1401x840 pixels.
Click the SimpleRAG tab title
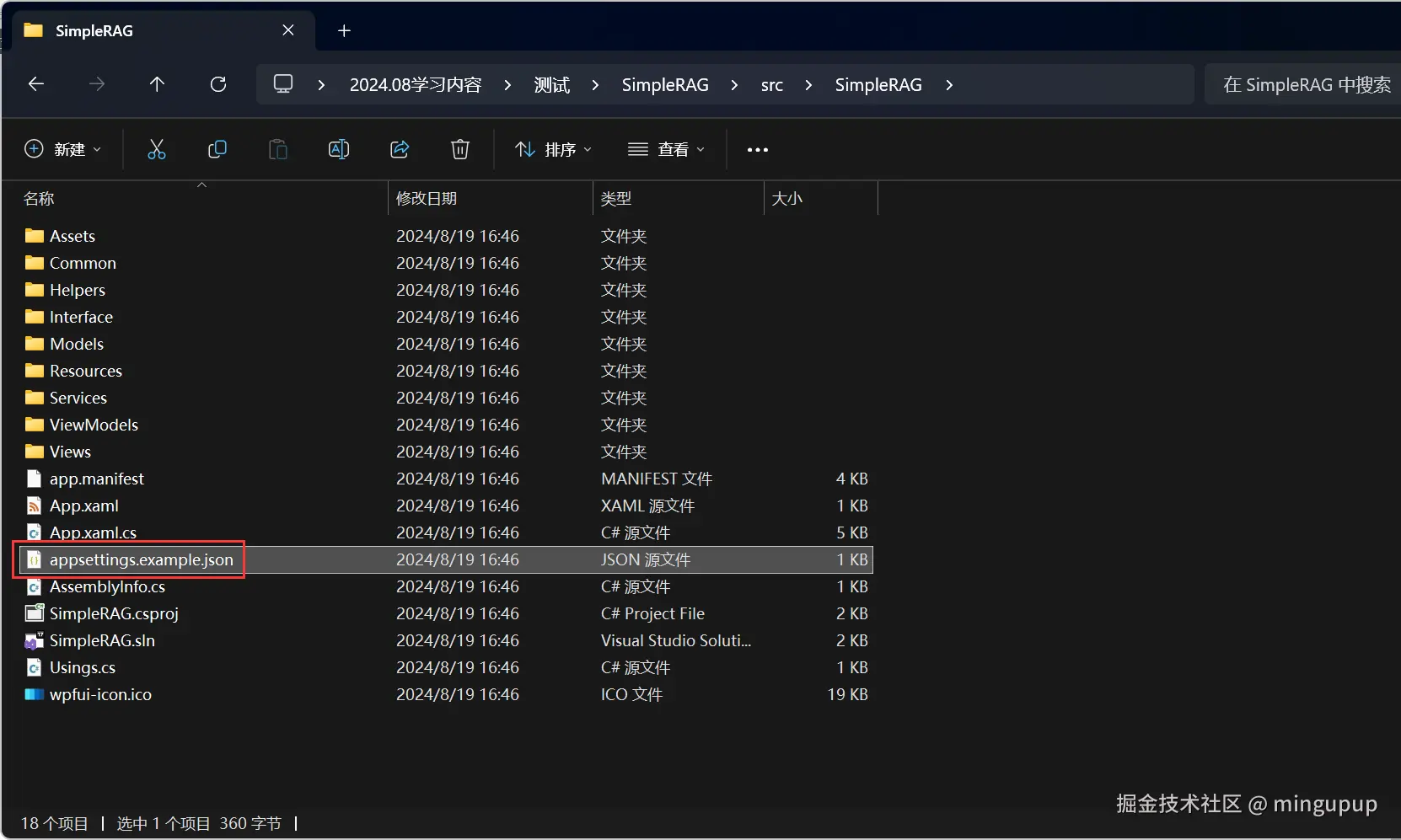94,31
